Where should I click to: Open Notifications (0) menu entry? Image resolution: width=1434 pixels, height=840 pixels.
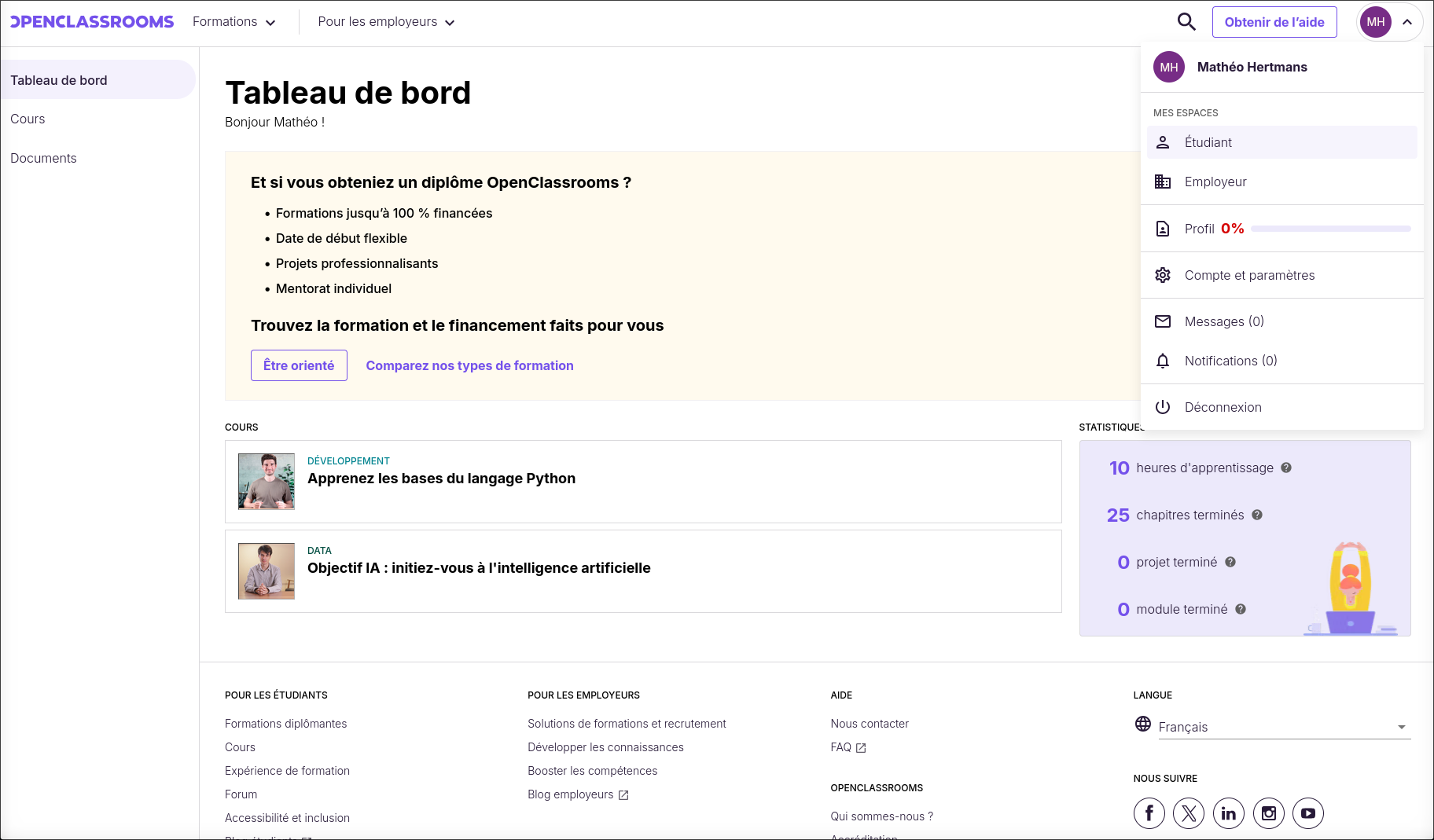1282,361
